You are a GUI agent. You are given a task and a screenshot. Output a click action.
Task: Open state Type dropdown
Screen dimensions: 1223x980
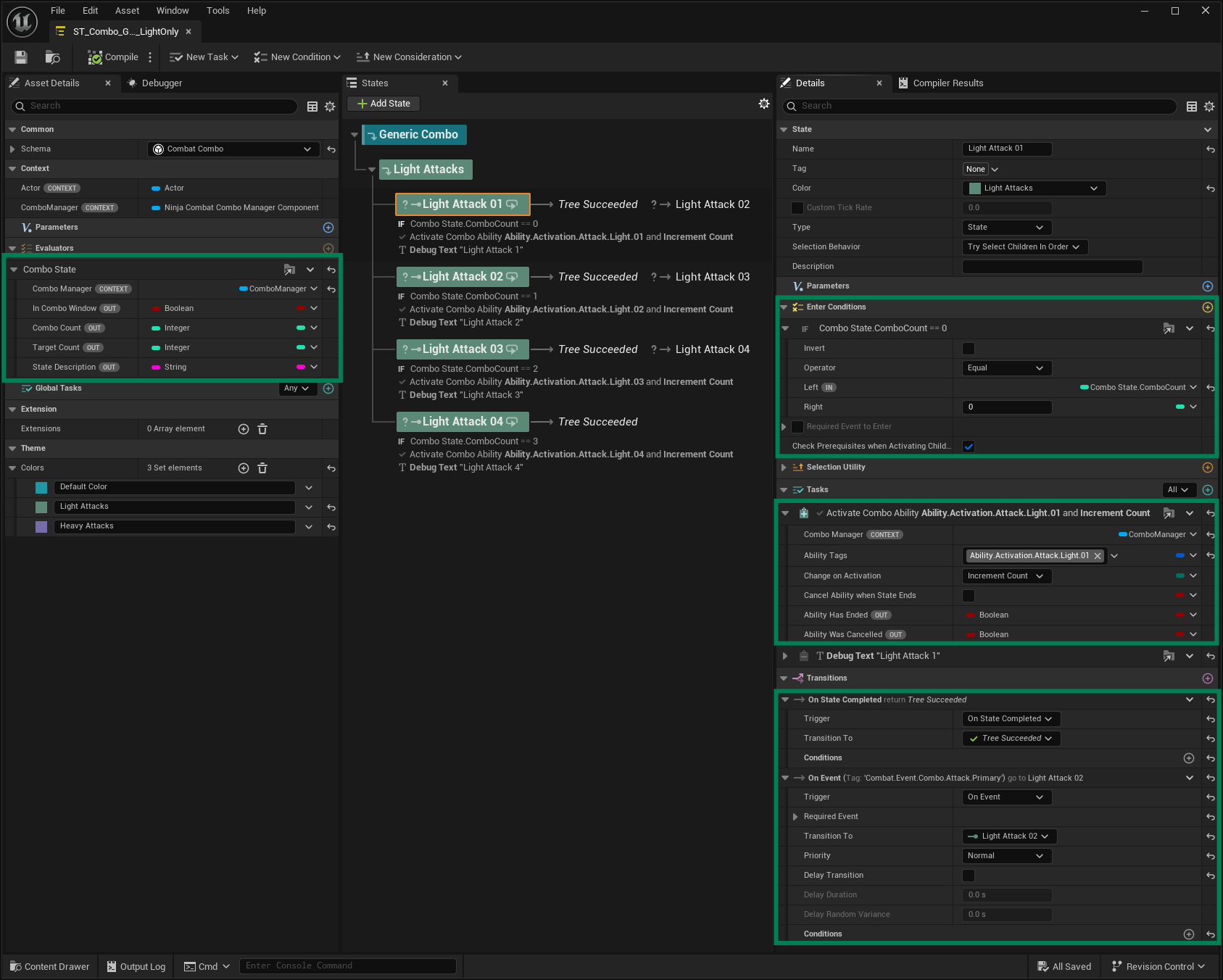pyautogui.click(x=1007, y=228)
